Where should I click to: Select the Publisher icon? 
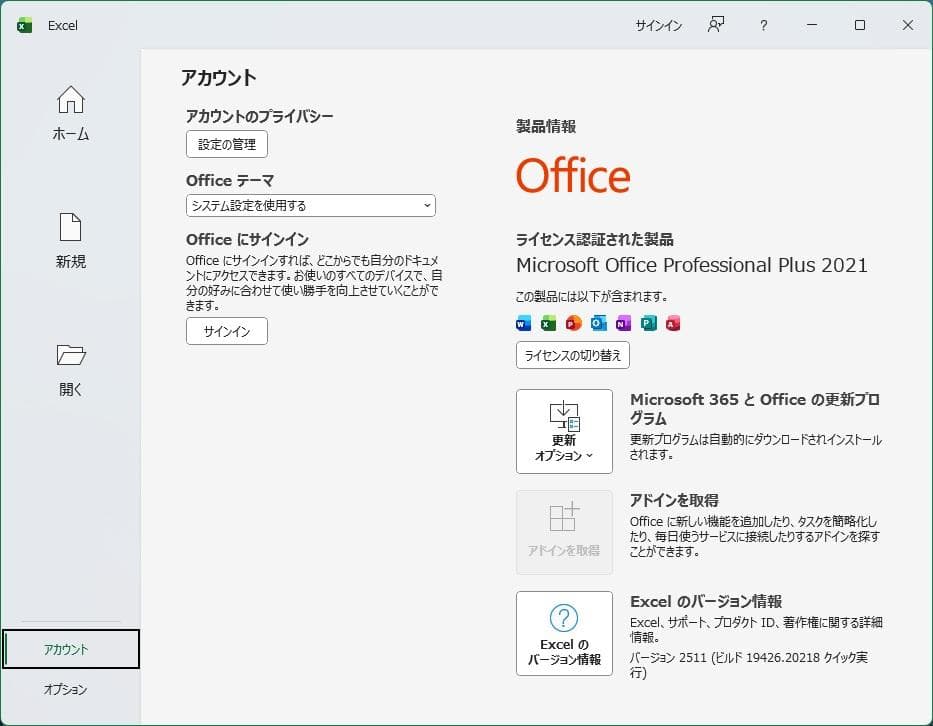[x=646, y=323]
